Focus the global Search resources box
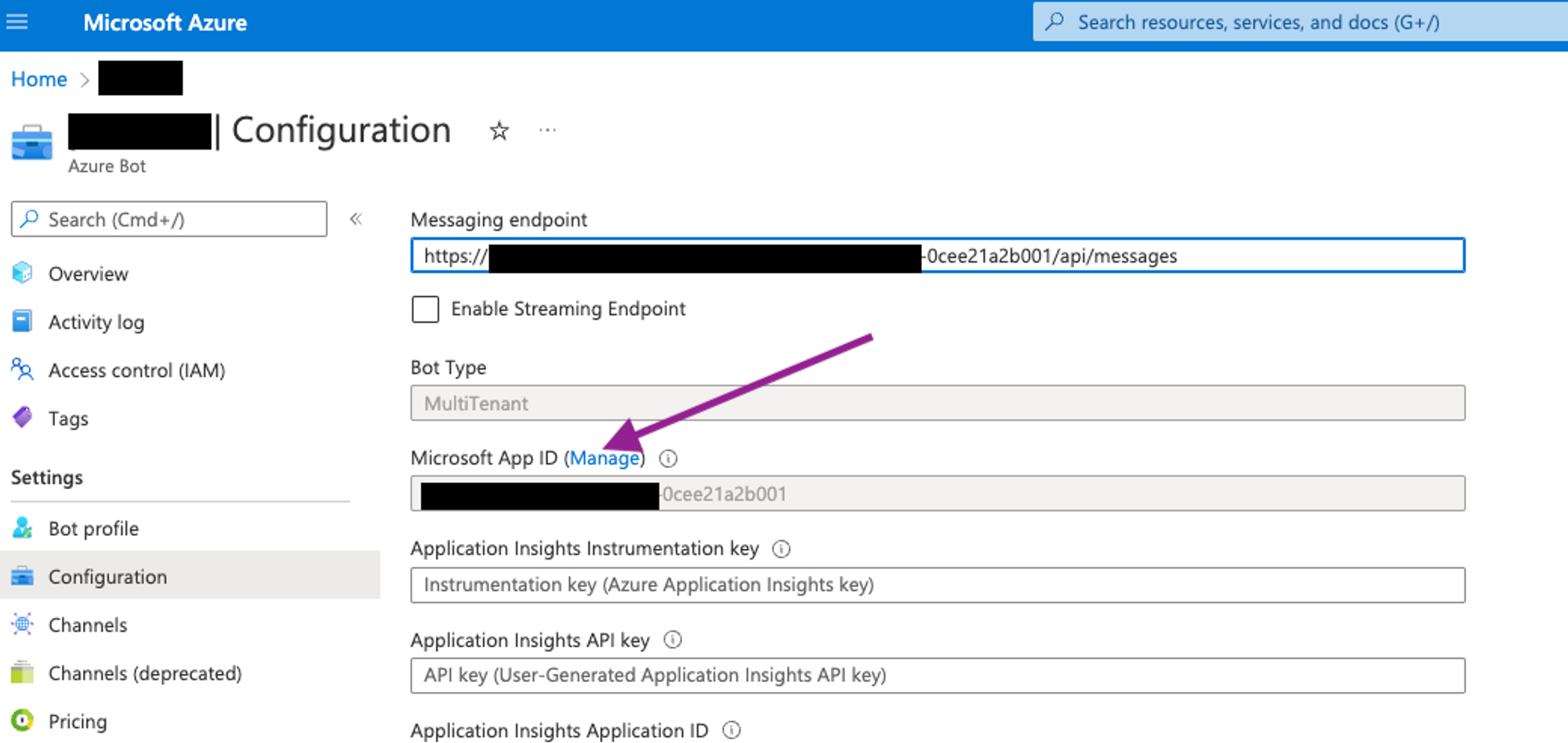Screen dimensions: 1568x743 1301,22
